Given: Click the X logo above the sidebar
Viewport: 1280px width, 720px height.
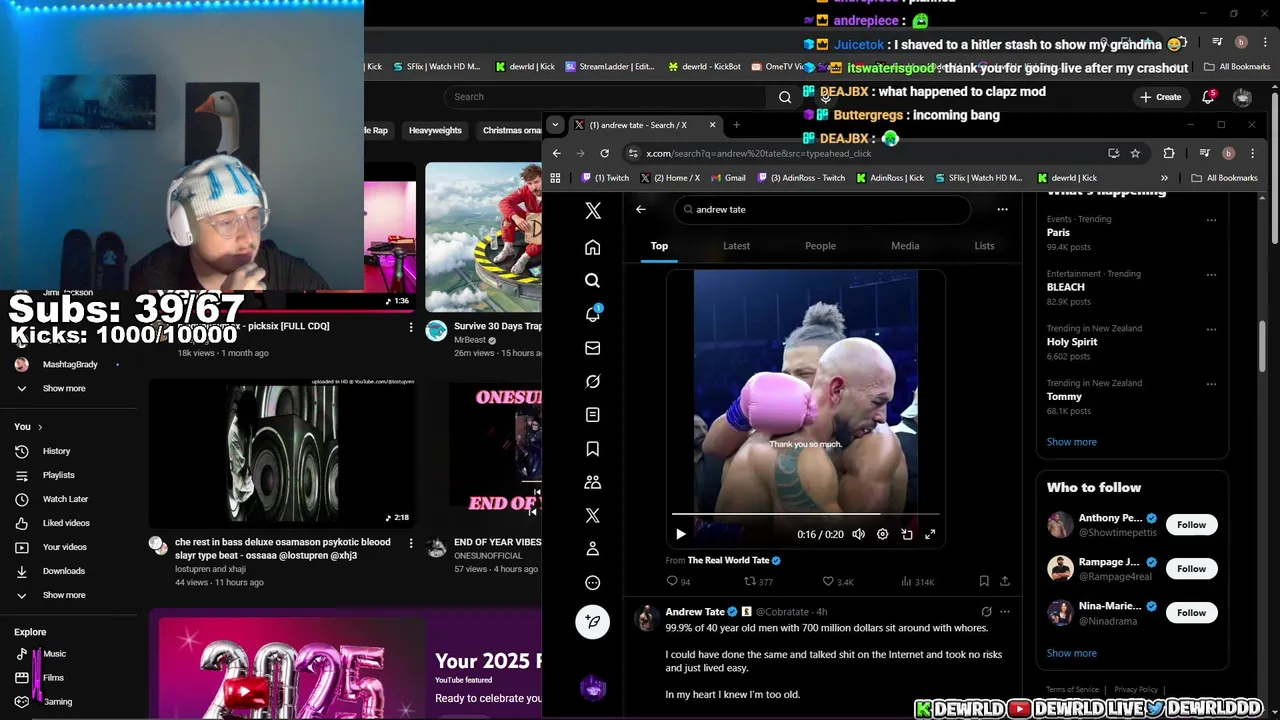Looking at the screenshot, I should click(592, 211).
